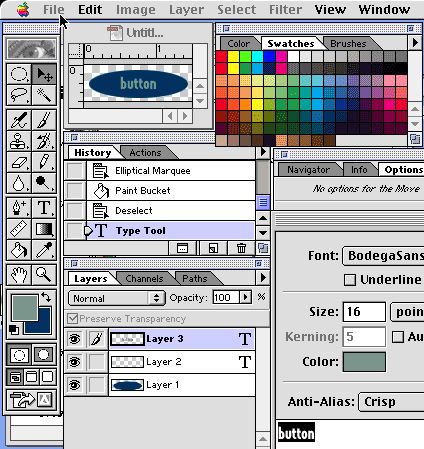Hide Layer 2 with its eye icon
The width and height of the screenshot is (424, 449).
(75, 362)
